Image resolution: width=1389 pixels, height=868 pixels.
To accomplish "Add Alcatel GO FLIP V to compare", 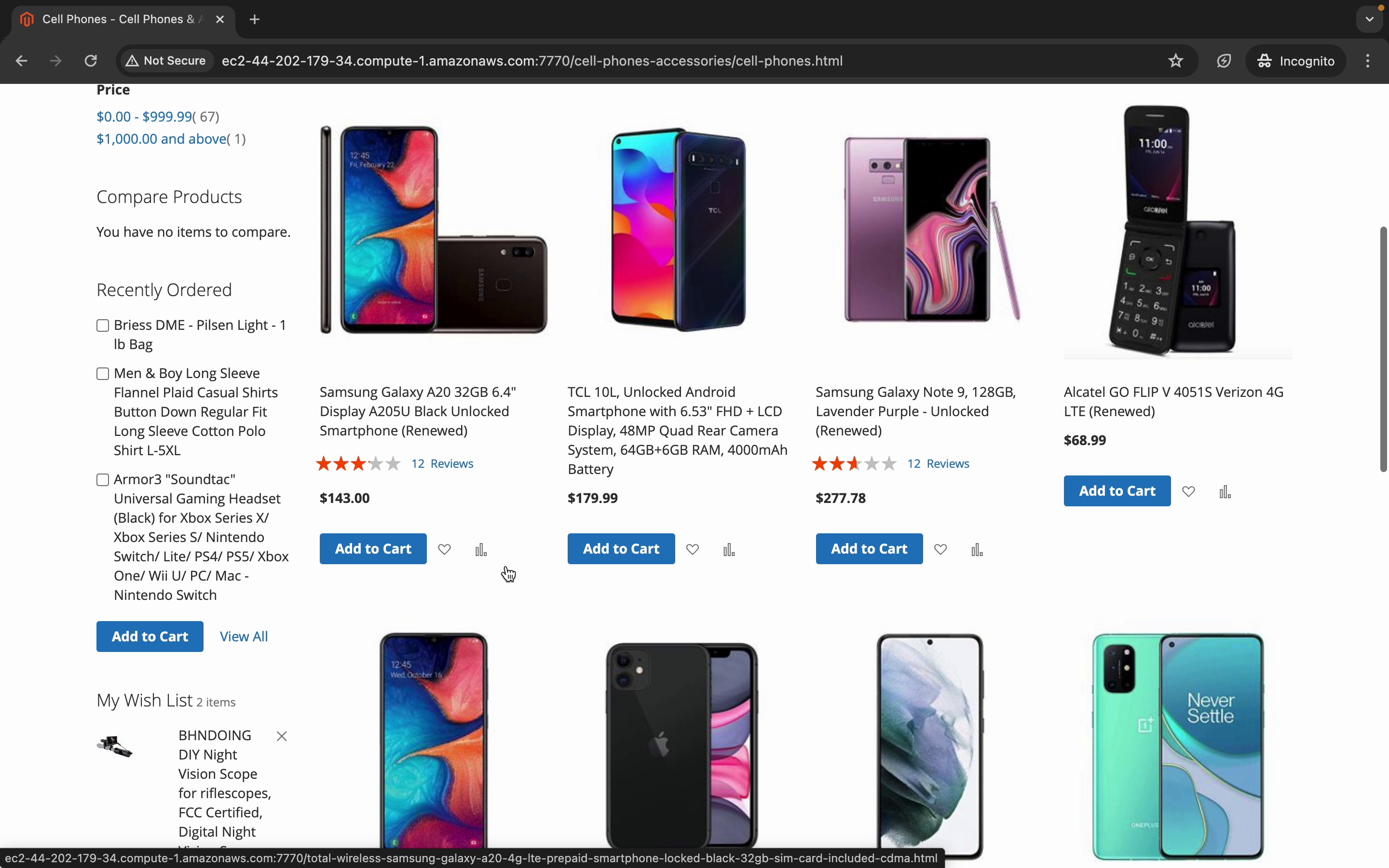I will pos(1225,492).
